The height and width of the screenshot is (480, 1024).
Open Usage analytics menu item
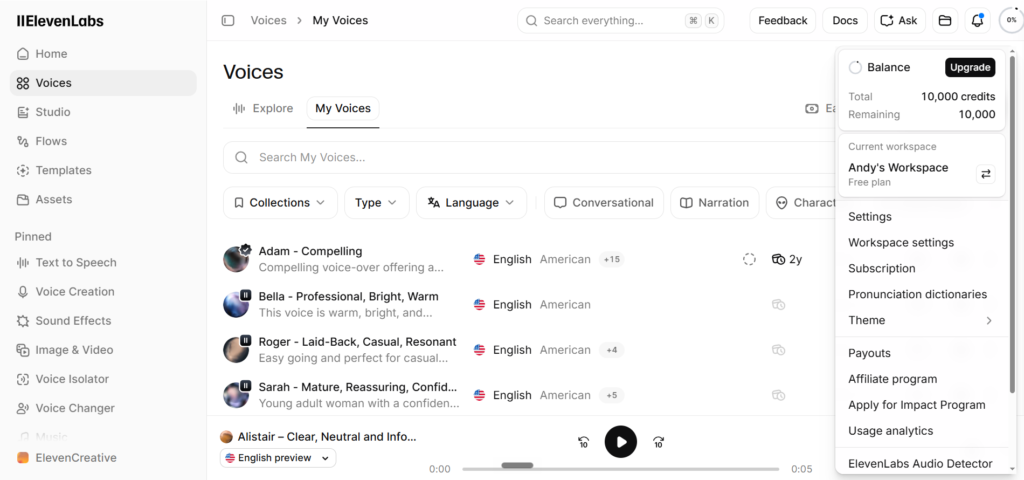(x=922, y=430)
